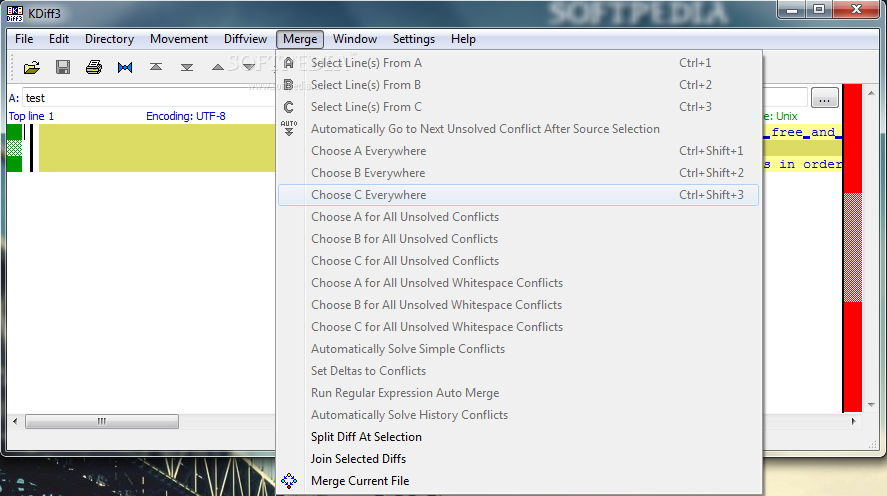Open the Diffview menu
The width and height of the screenshot is (887, 496).
coord(246,39)
